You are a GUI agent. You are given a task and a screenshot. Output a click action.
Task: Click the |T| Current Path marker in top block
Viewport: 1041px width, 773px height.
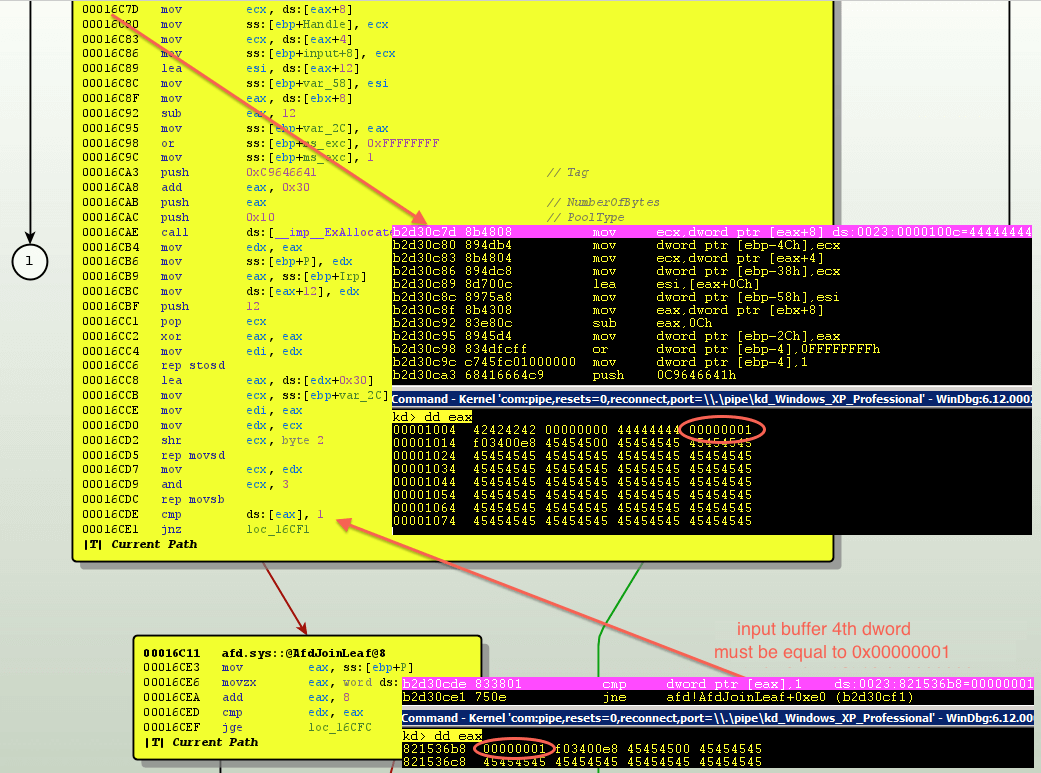[140, 544]
